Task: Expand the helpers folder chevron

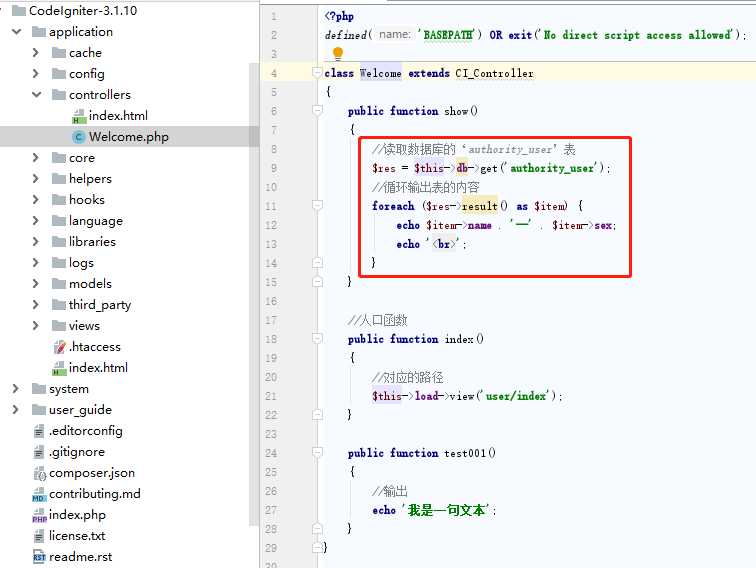Action: pyautogui.click(x=36, y=178)
